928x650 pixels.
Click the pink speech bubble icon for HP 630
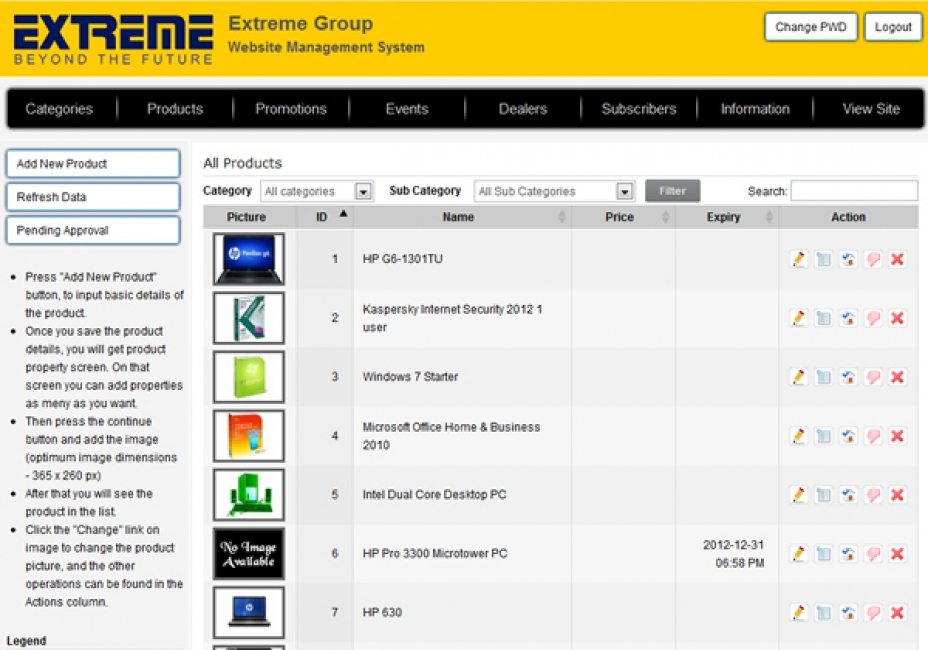coord(873,612)
